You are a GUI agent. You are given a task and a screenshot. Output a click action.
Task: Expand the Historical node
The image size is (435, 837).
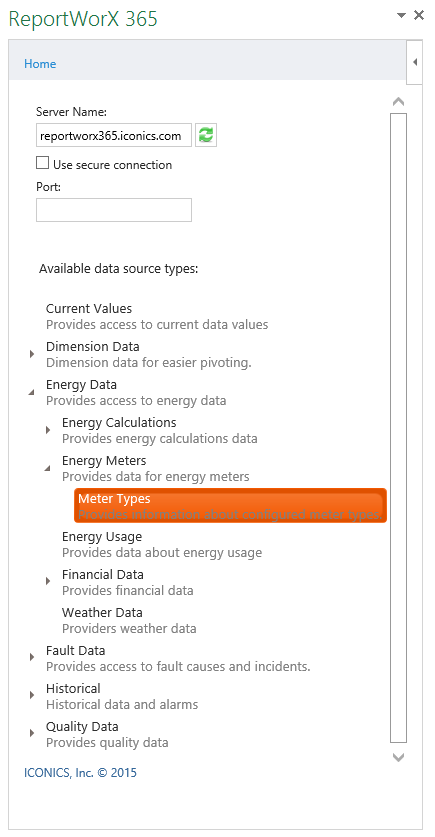click(x=32, y=696)
